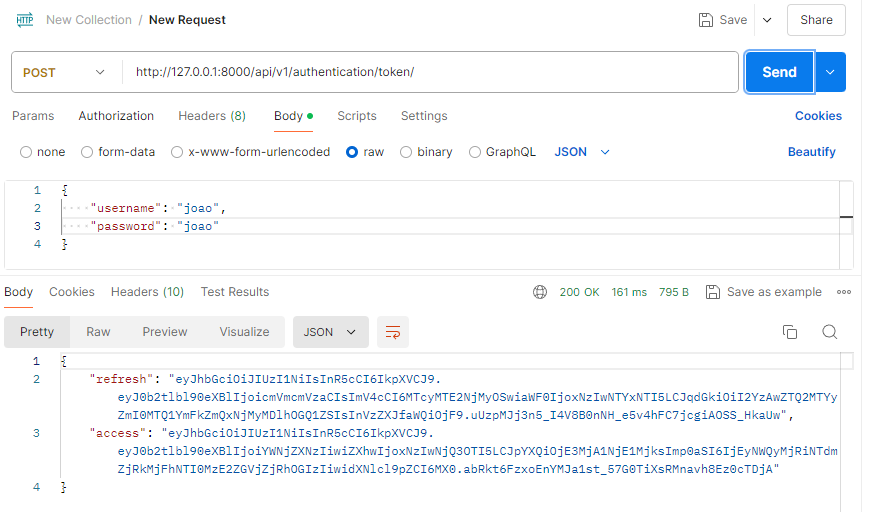874x512 pixels.
Task: Click the HTTP request type icon
Action: (x=25, y=20)
